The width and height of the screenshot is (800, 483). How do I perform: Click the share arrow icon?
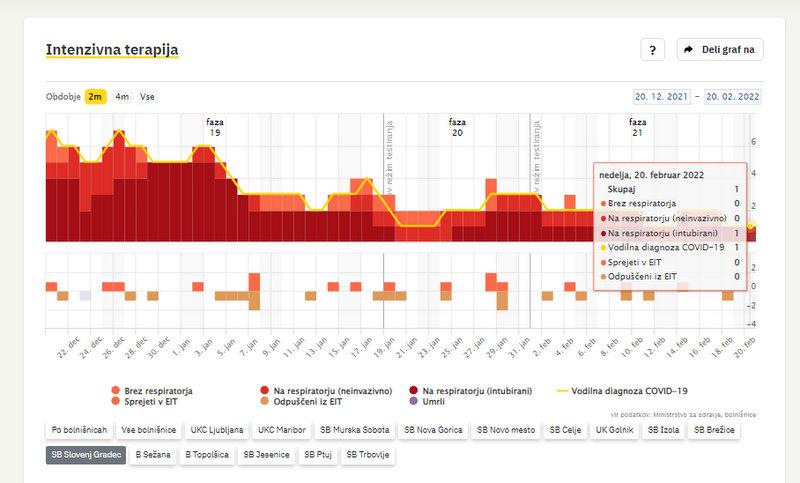(687, 49)
